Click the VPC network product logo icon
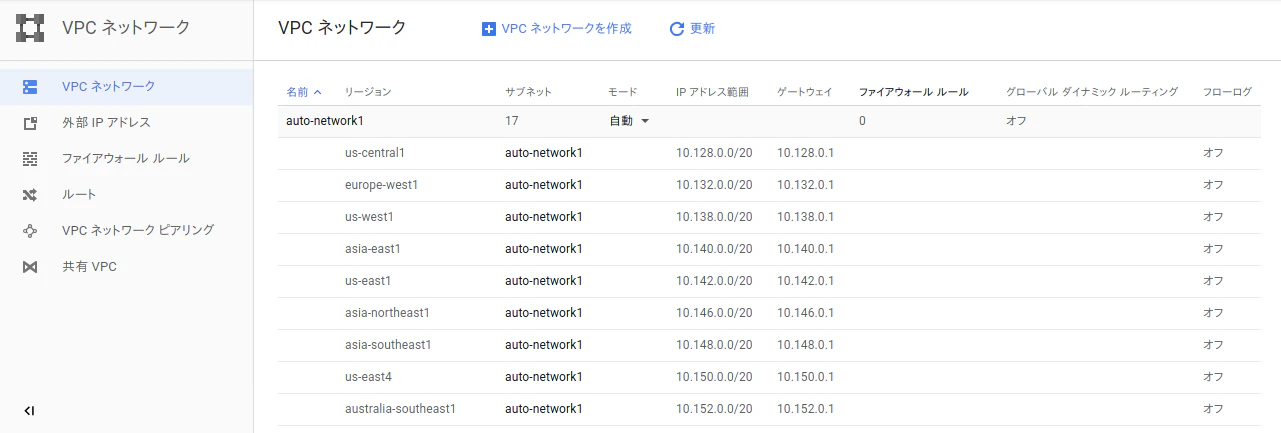This screenshot has height=433, width=1281. pyautogui.click(x=30, y=28)
